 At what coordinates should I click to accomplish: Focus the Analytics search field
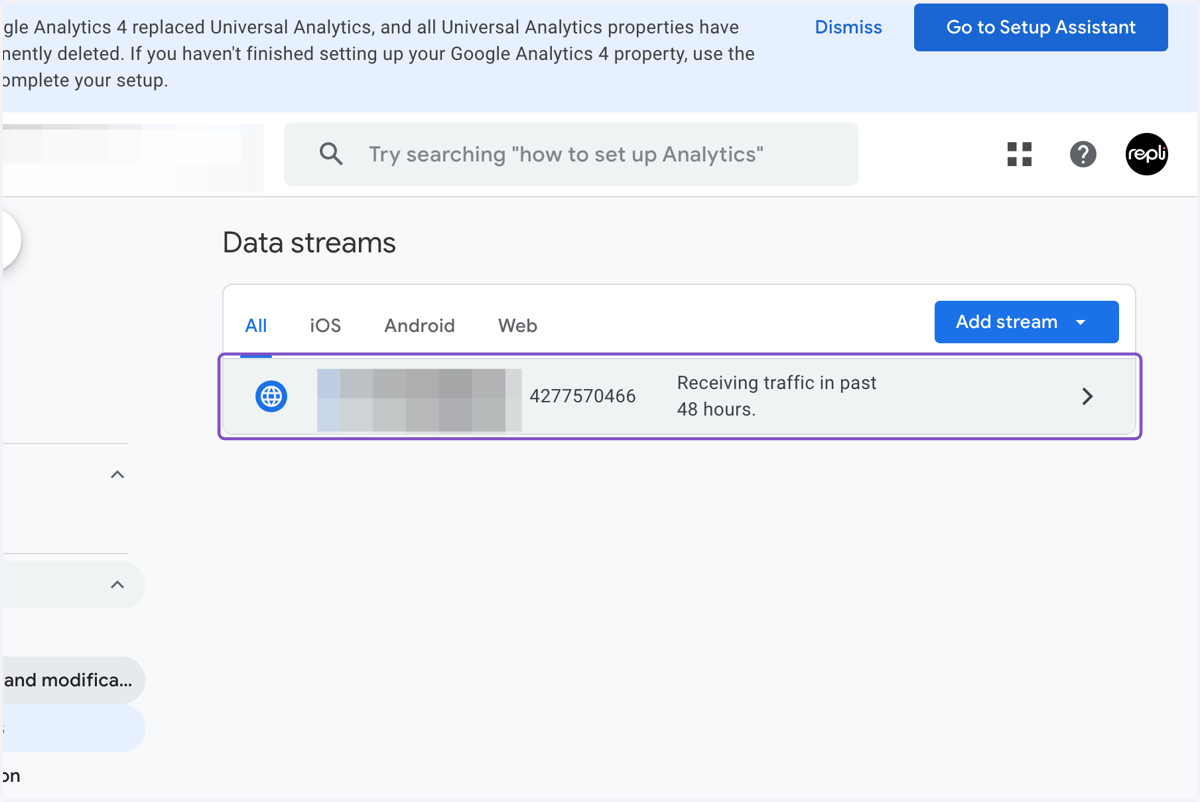pyautogui.click(x=571, y=154)
